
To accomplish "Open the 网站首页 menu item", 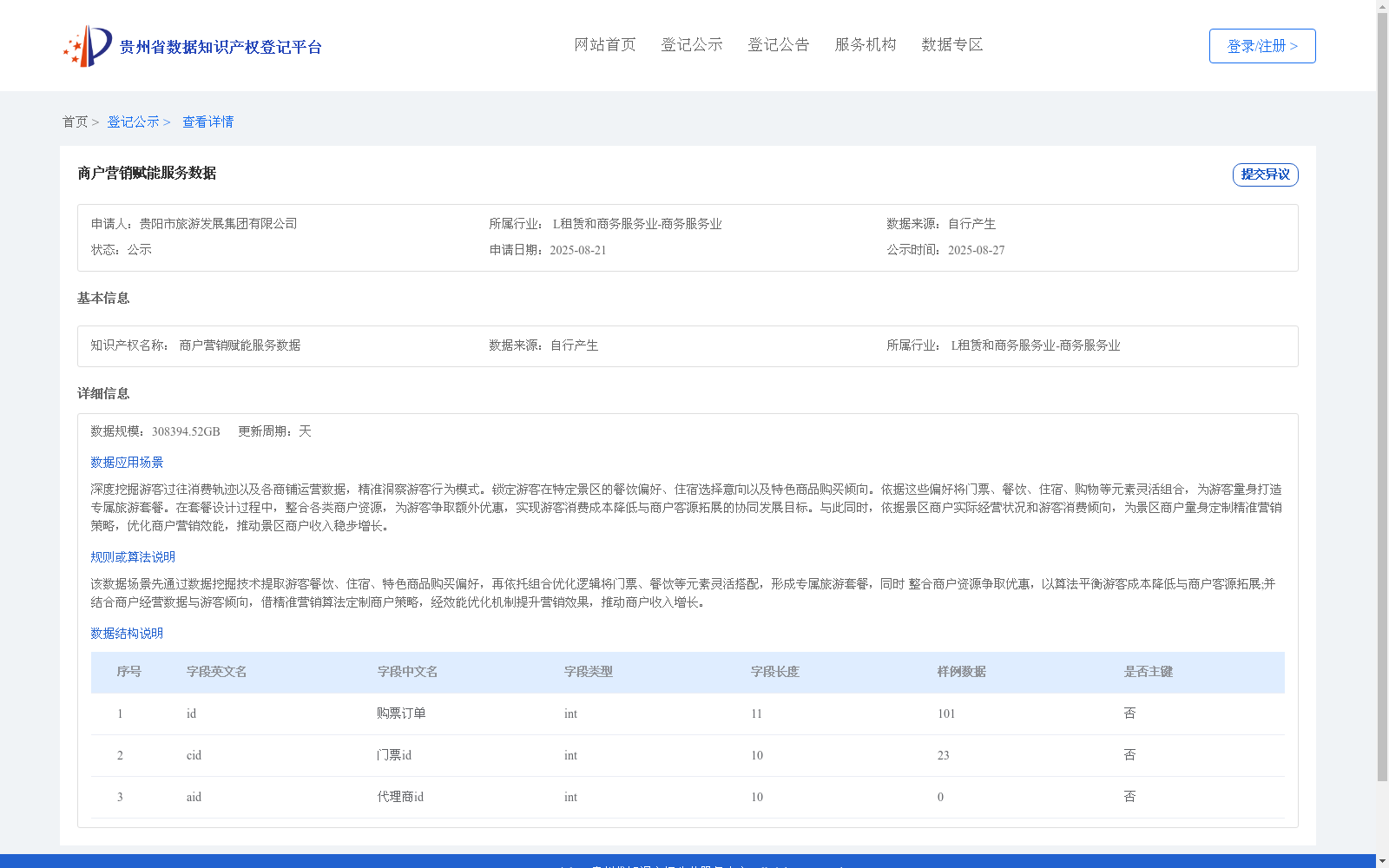I will 605,45.
